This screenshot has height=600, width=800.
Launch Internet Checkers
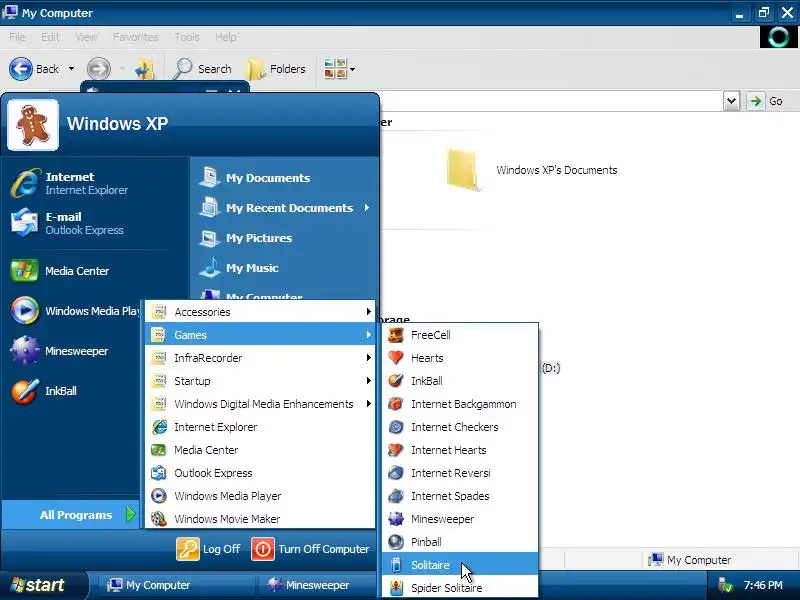(460, 427)
